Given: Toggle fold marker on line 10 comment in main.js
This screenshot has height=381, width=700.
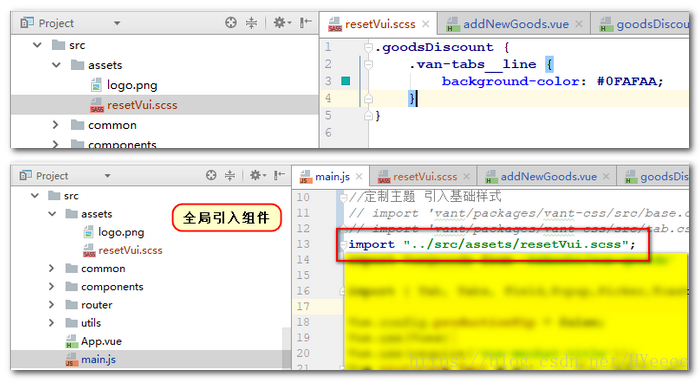Looking at the screenshot, I should pyautogui.click(x=343, y=197).
